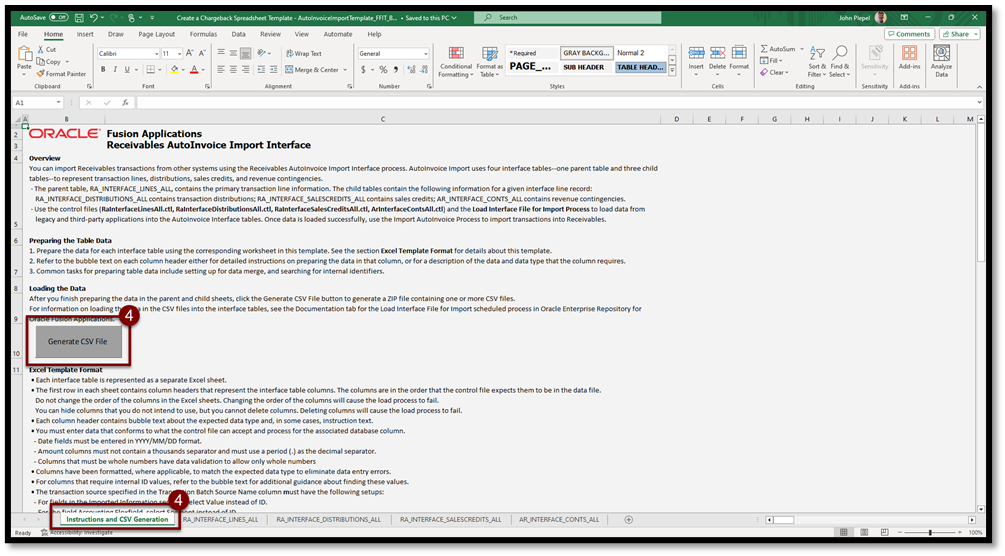Viewport: 1005px width, 556px height.
Task: Toggle Bold formatting
Action: [x=103, y=70]
